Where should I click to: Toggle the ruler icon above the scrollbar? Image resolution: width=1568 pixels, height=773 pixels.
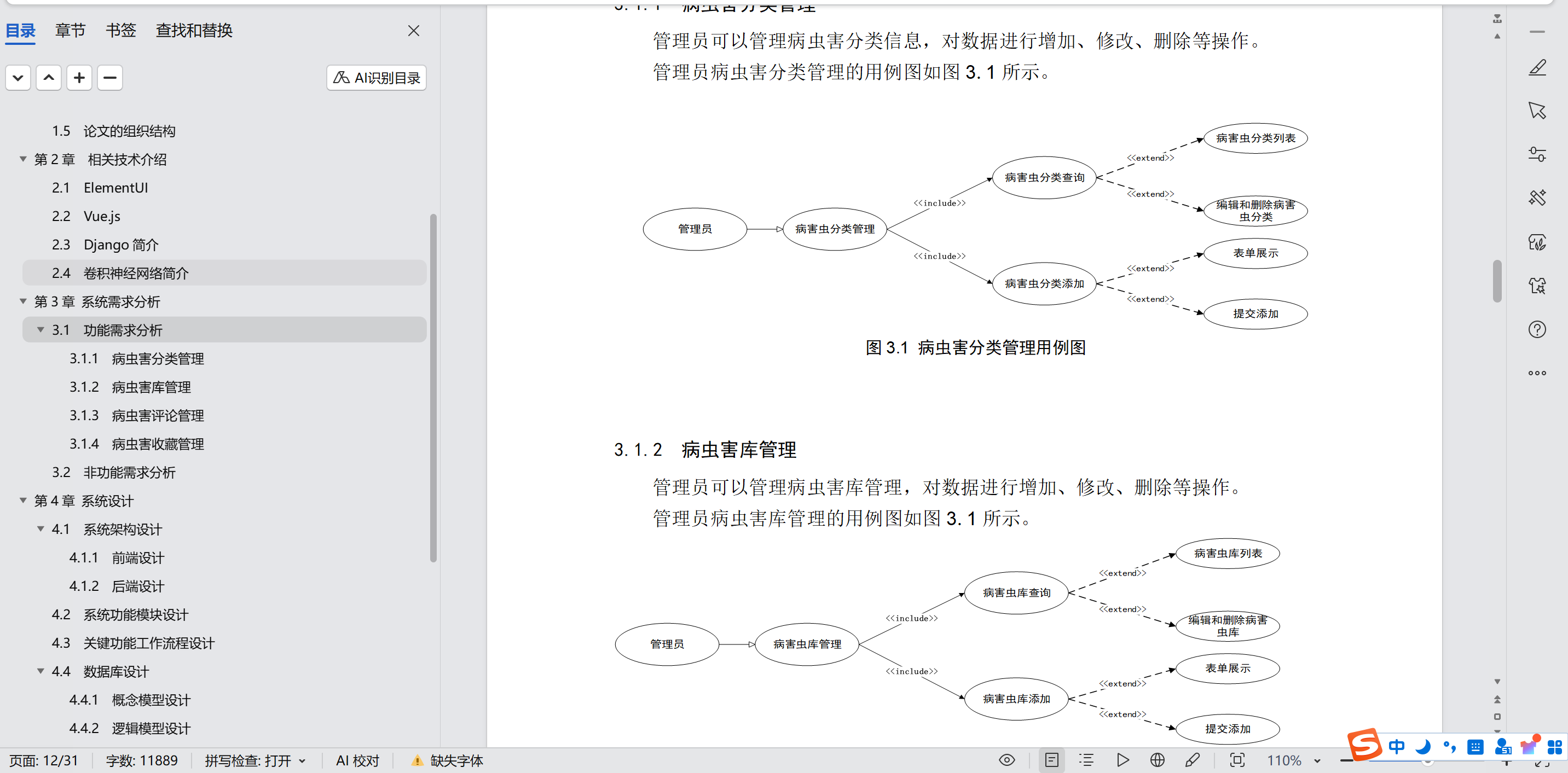coord(1497,19)
